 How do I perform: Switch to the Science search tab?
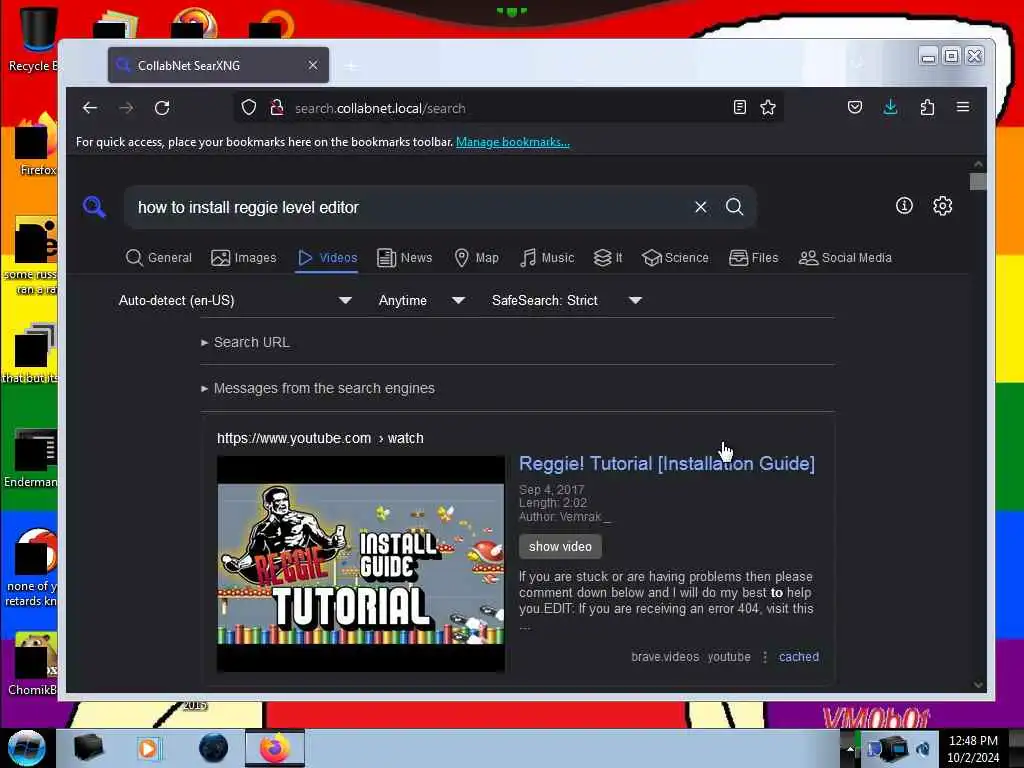[675, 258]
